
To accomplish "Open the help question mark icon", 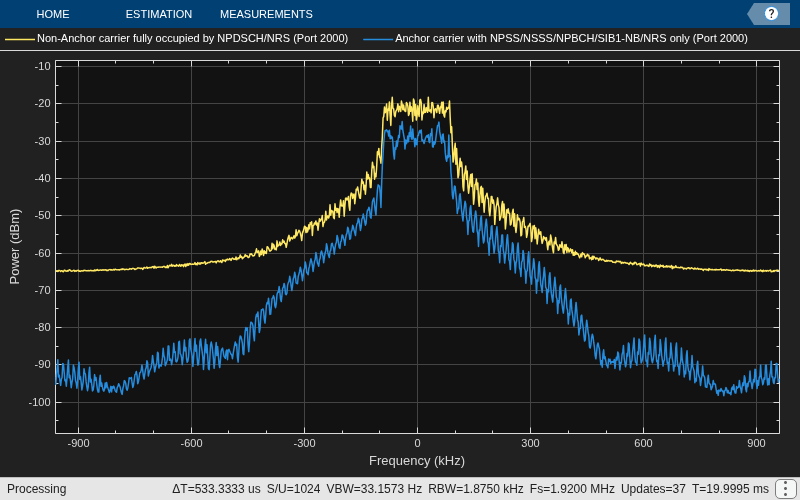I will click(771, 14).
